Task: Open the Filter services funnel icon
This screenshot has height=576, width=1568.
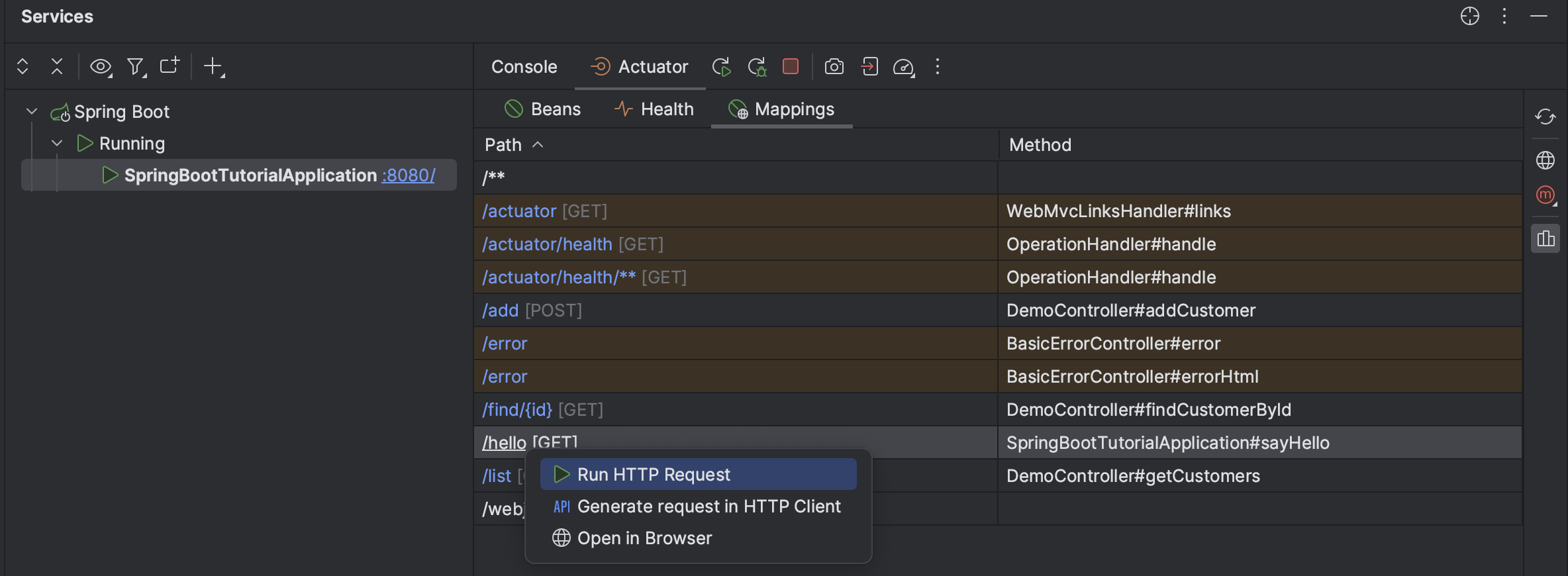Action: pyautogui.click(x=136, y=66)
